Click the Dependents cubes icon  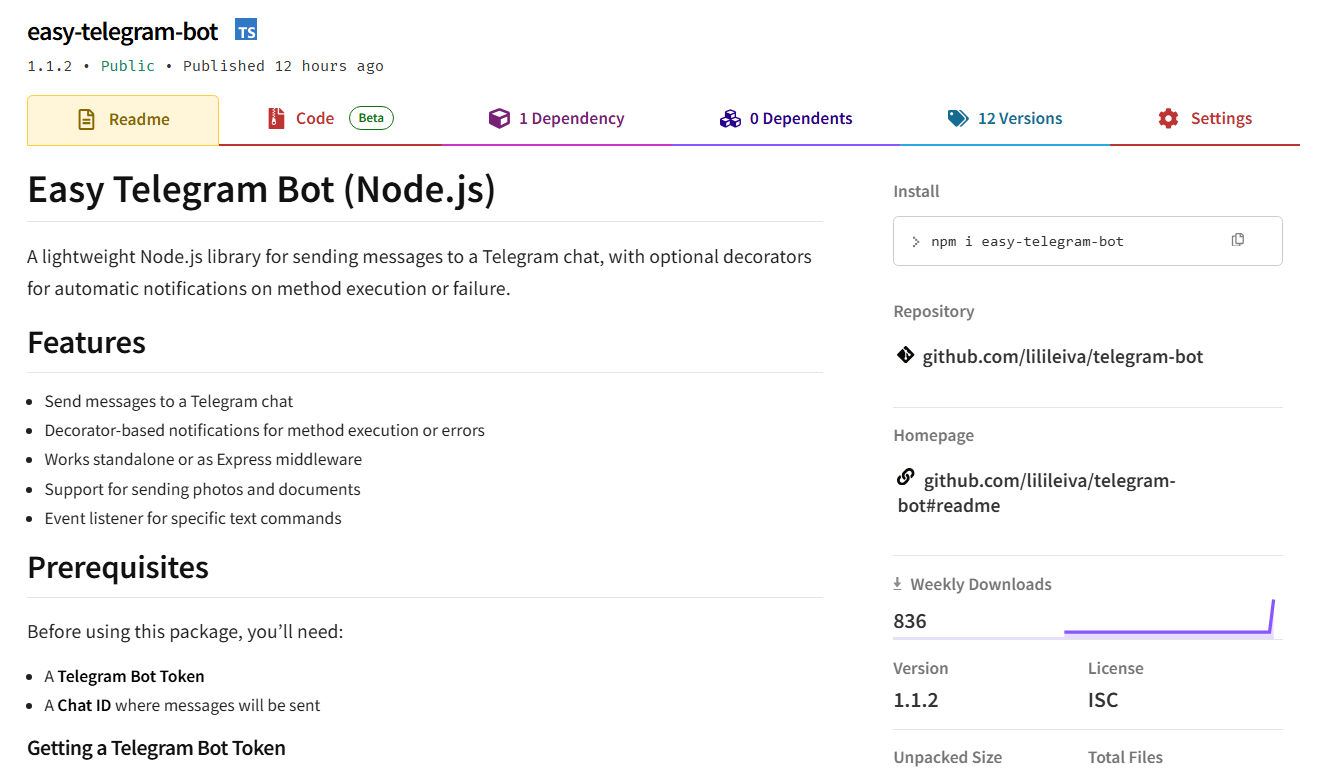(730, 119)
